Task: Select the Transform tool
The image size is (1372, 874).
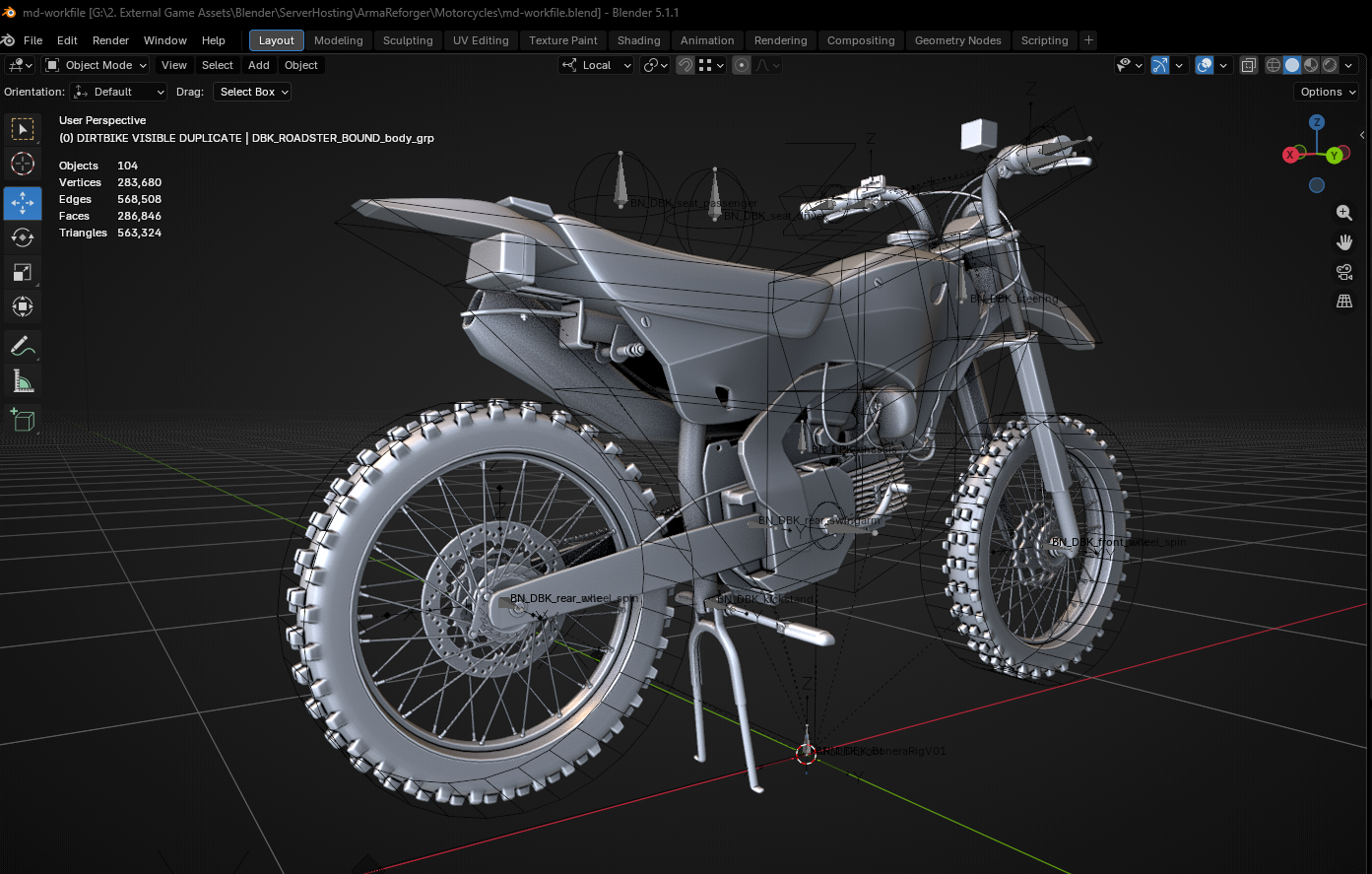Action: pyautogui.click(x=23, y=306)
